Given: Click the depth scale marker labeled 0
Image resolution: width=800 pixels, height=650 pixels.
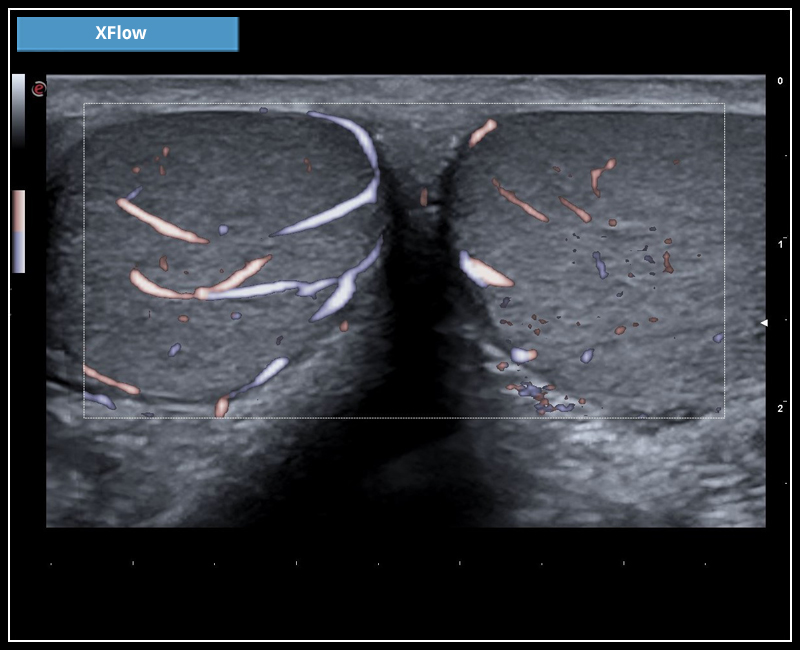Looking at the screenshot, I should pos(780,81).
